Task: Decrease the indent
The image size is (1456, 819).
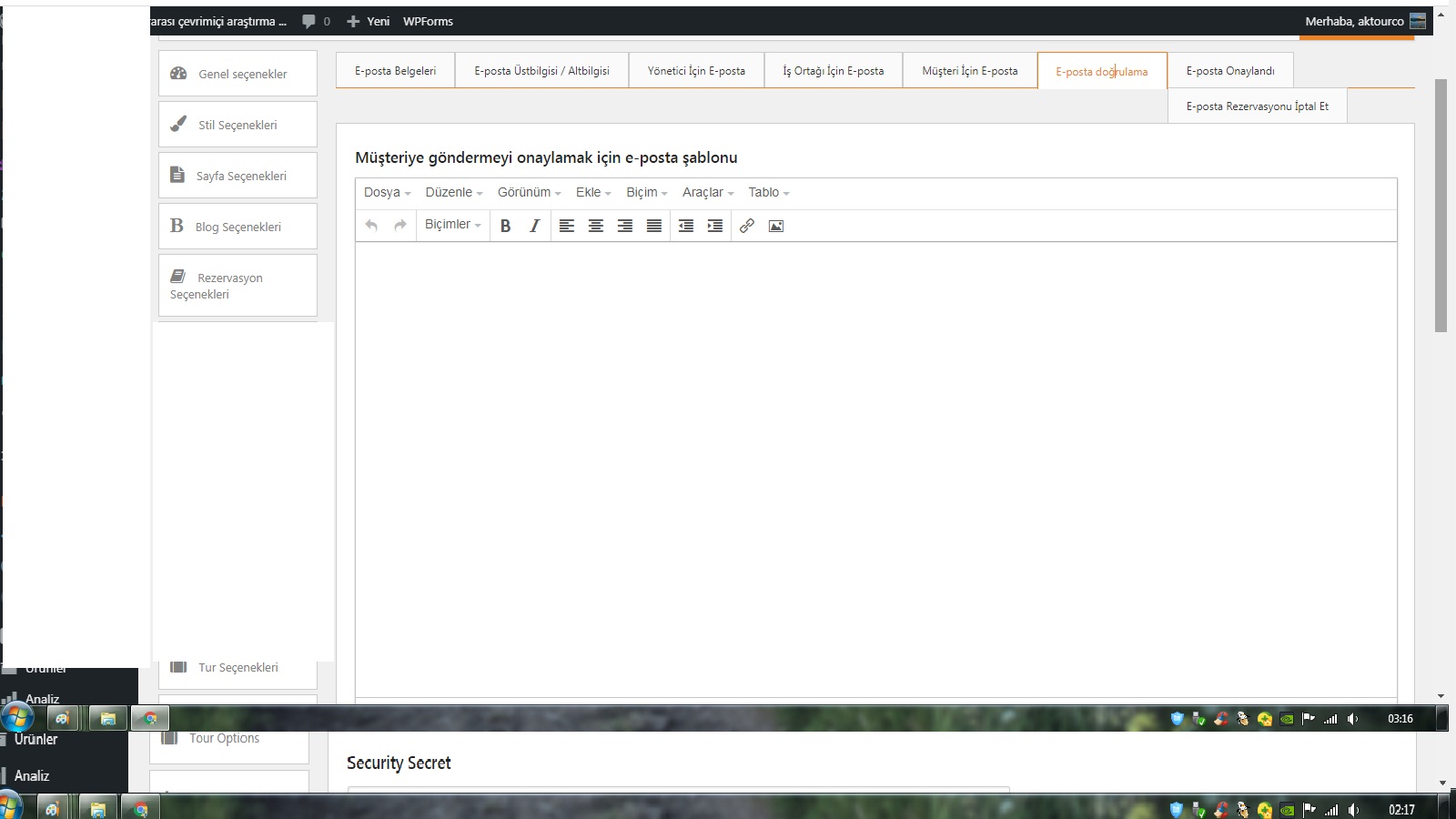Action: click(x=686, y=226)
